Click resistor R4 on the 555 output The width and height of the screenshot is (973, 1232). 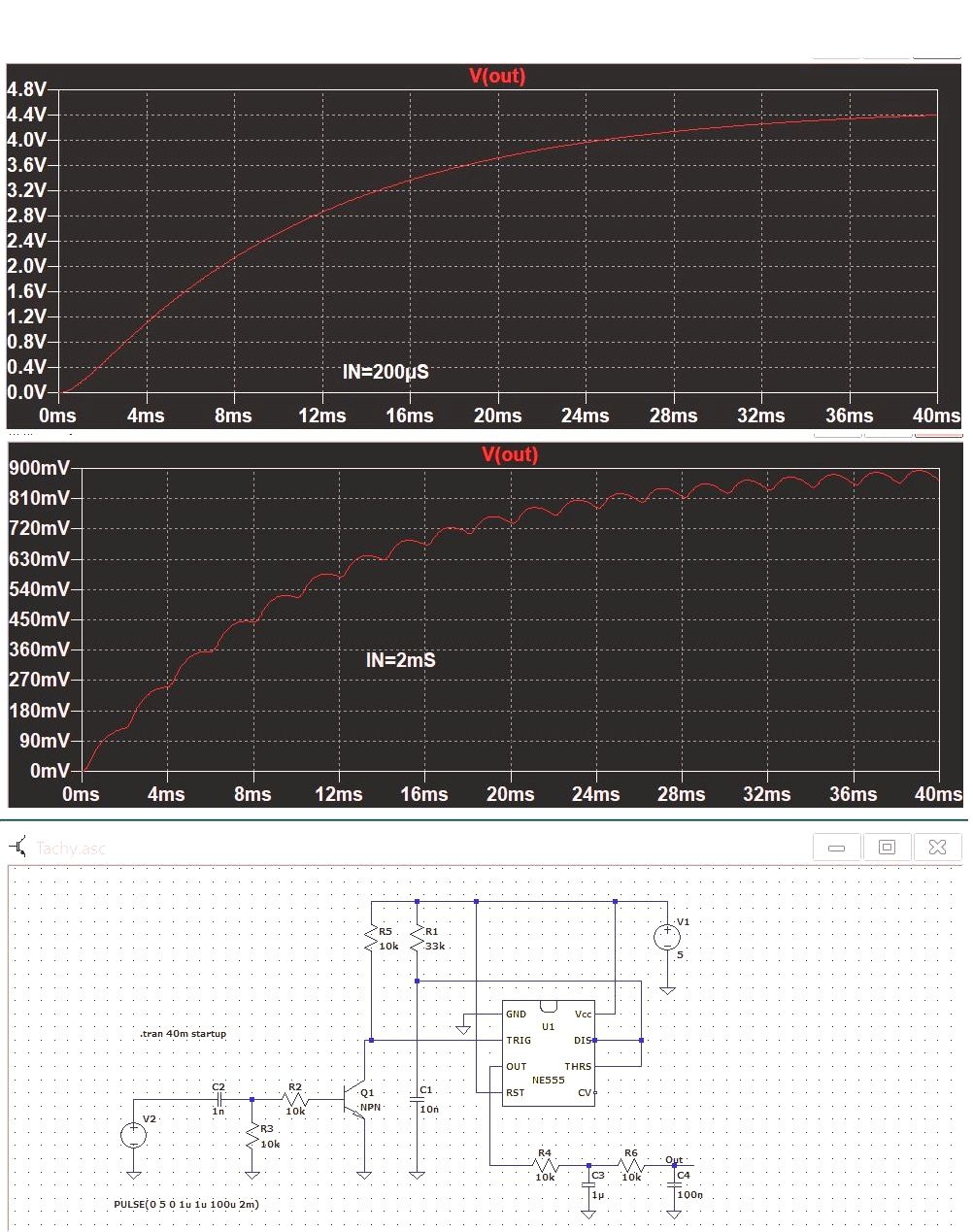pyautogui.click(x=545, y=1164)
